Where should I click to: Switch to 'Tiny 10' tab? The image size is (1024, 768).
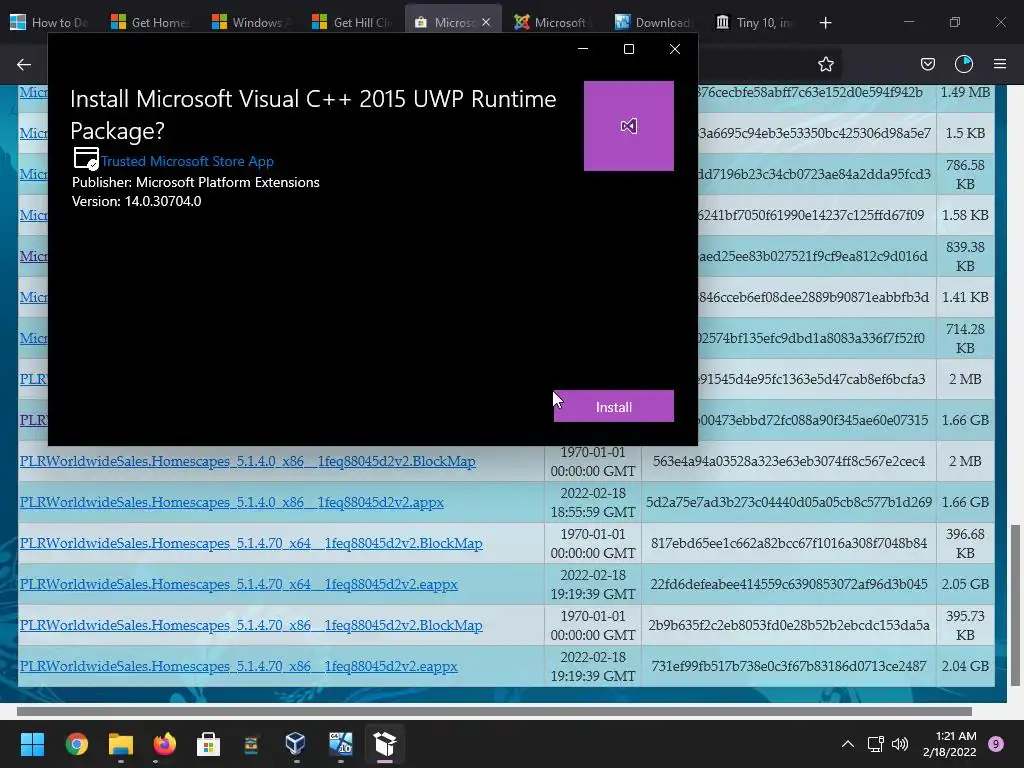pyautogui.click(x=755, y=23)
